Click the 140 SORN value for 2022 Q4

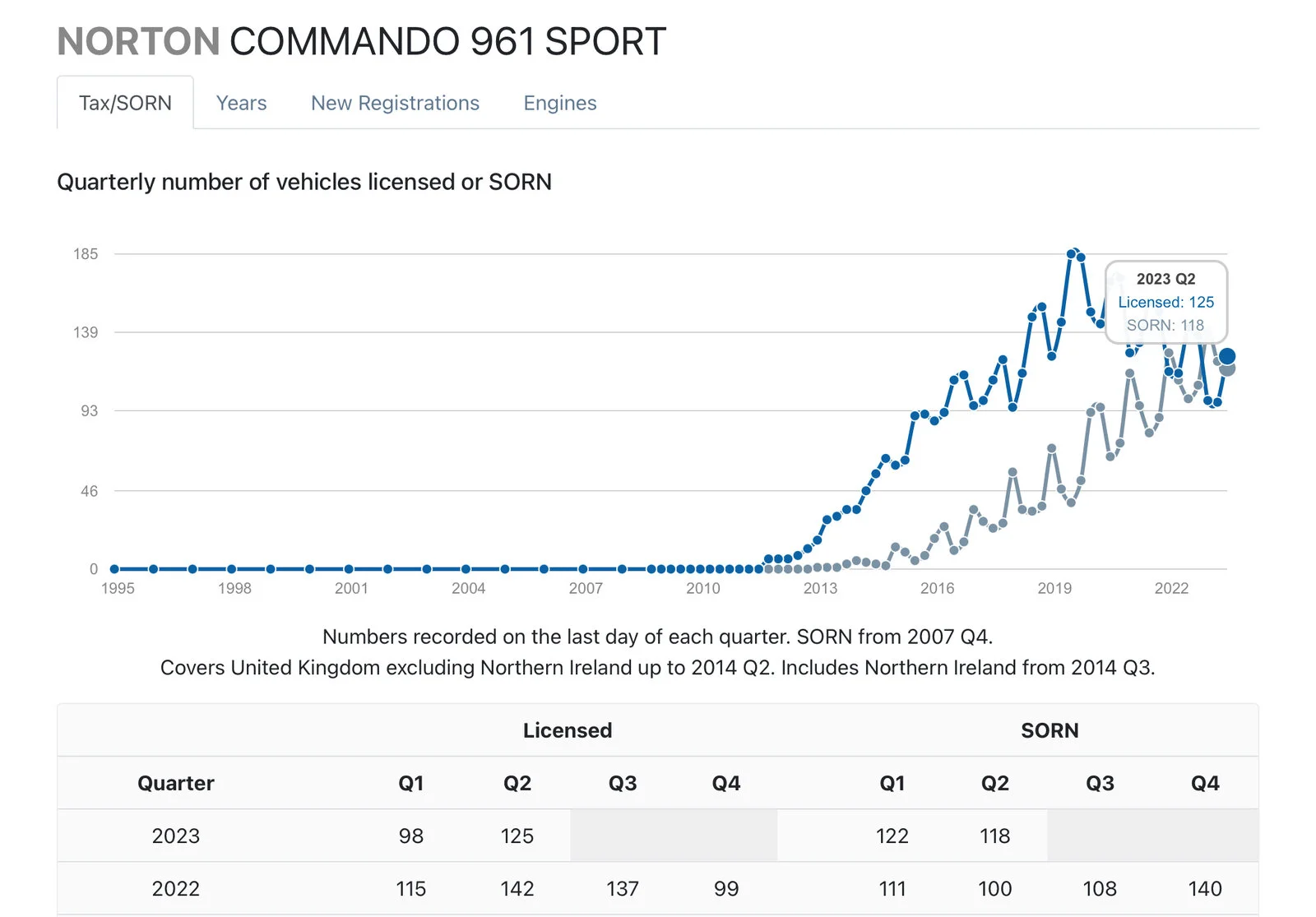(x=1204, y=888)
